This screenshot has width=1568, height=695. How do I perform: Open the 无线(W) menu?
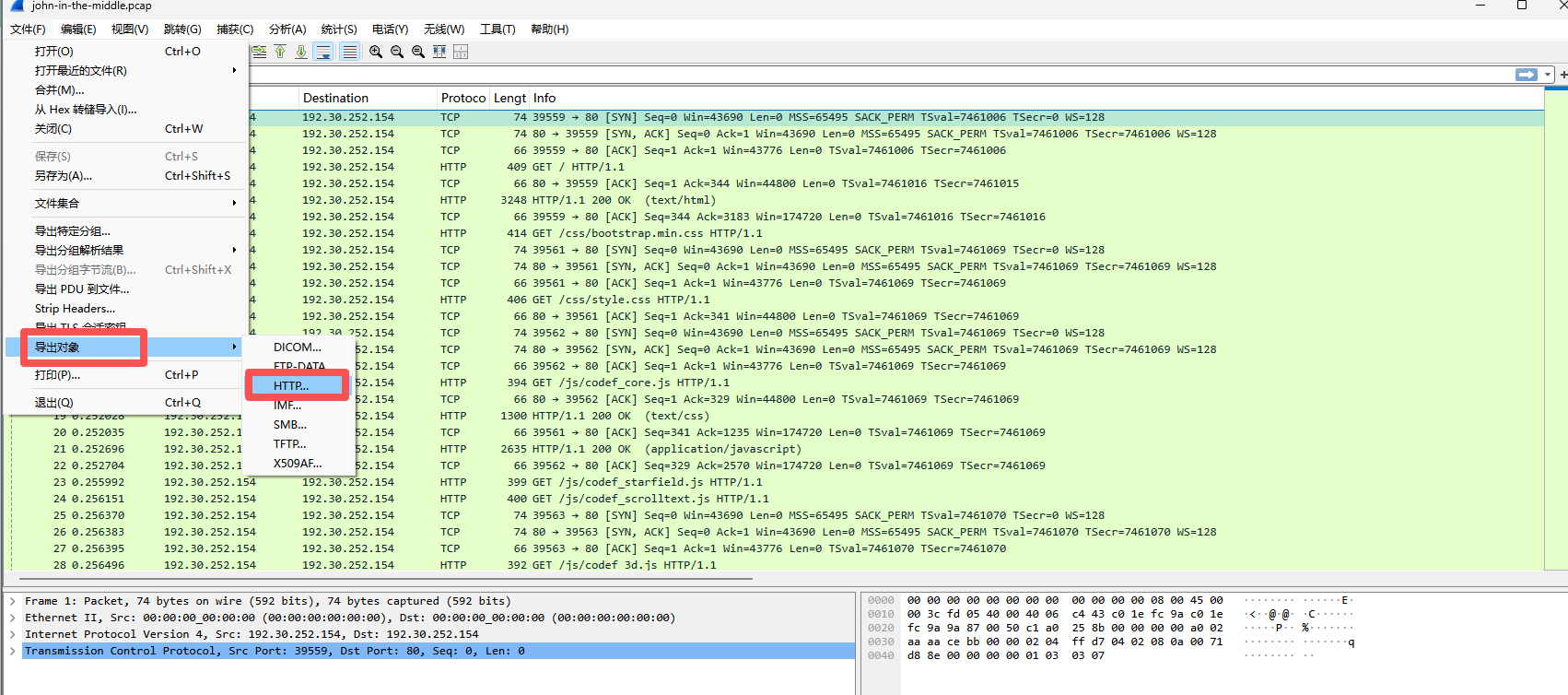(x=444, y=29)
